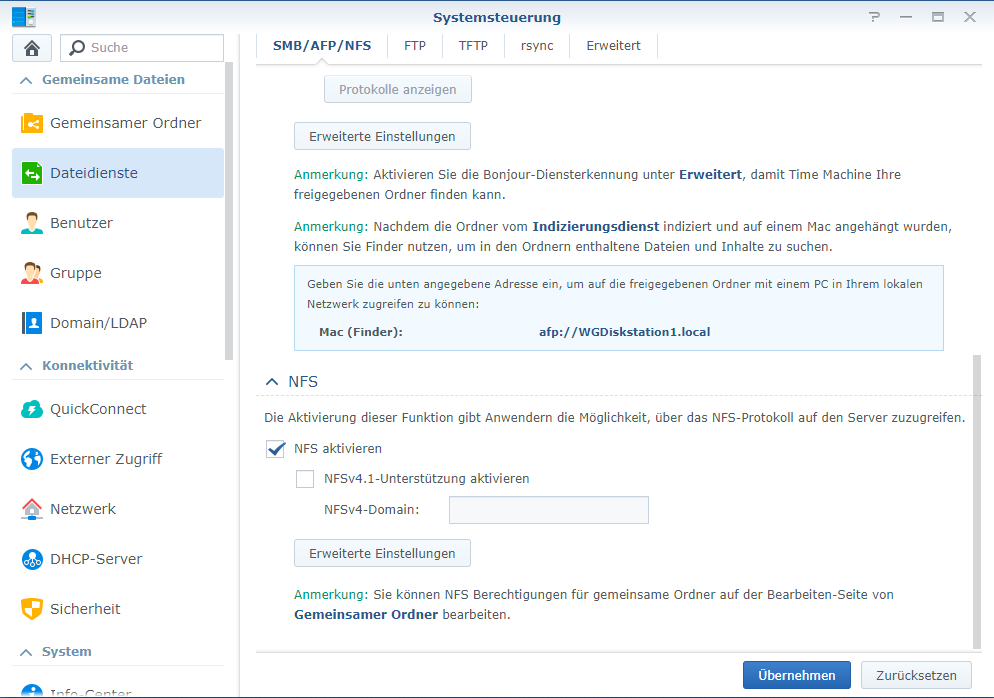Collapse the Konnektivität sidebar group

(24, 366)
